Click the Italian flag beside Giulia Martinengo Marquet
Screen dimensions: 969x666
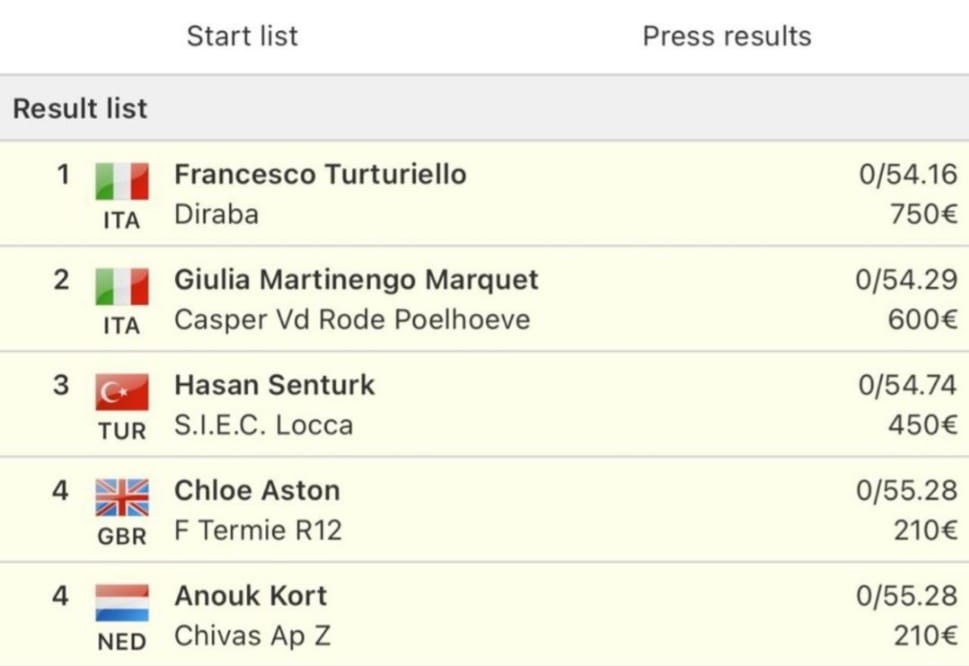point(122,287)
